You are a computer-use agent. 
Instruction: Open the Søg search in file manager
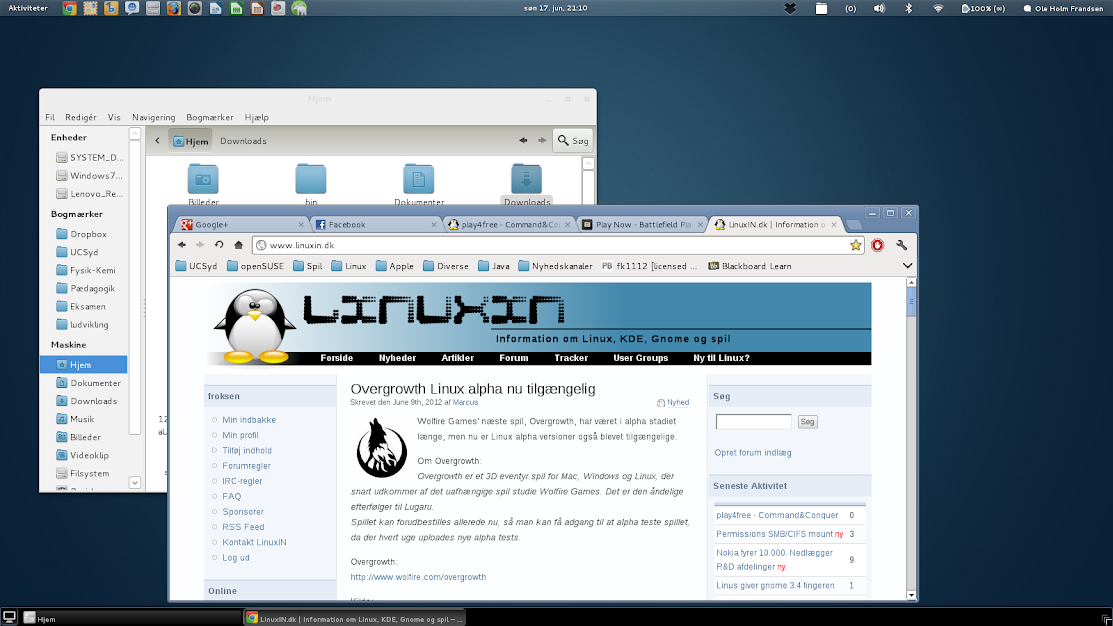point(573,141)
